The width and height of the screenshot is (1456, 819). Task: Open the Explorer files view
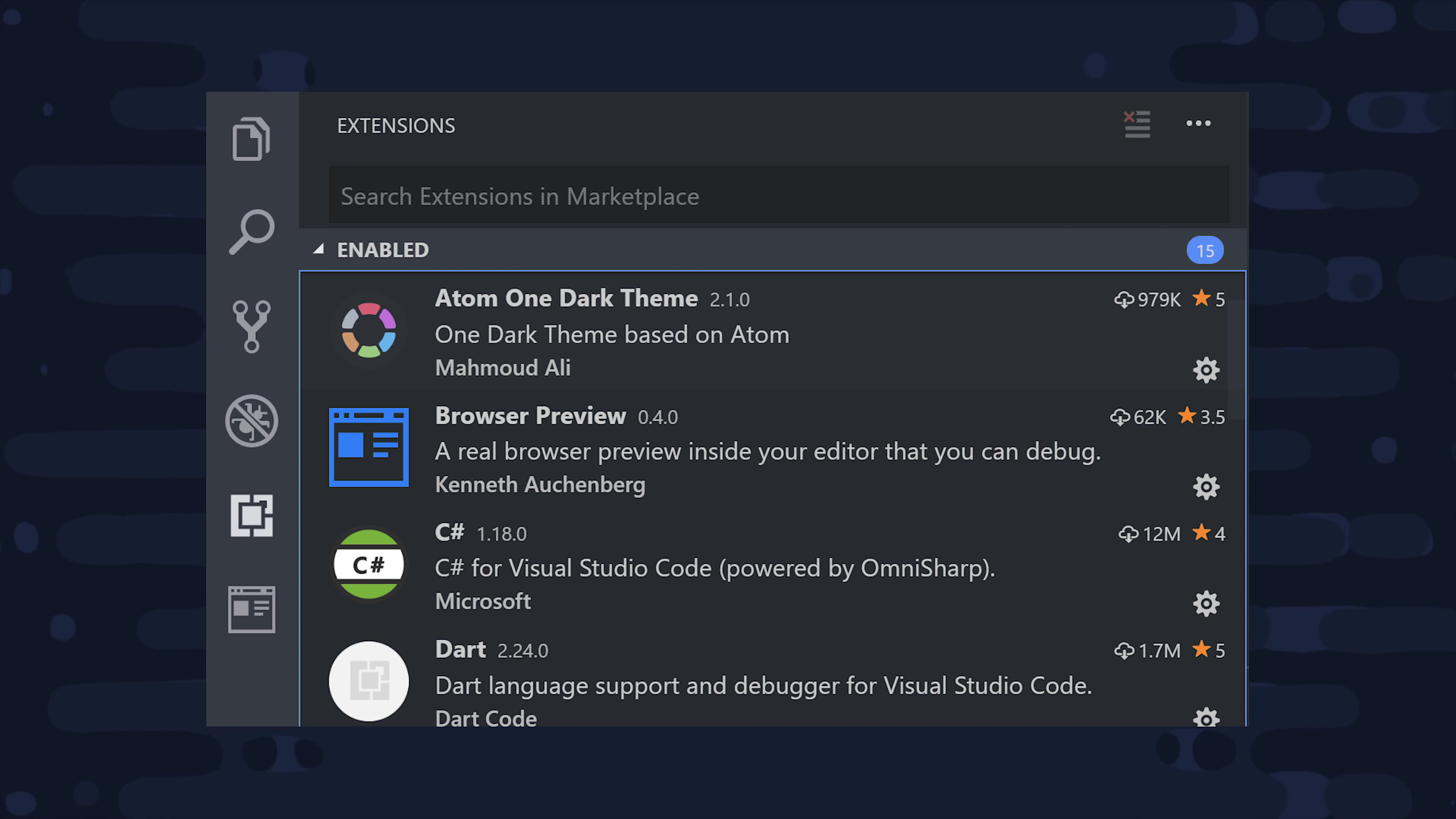pyautogui.click(x=251, y=139)
